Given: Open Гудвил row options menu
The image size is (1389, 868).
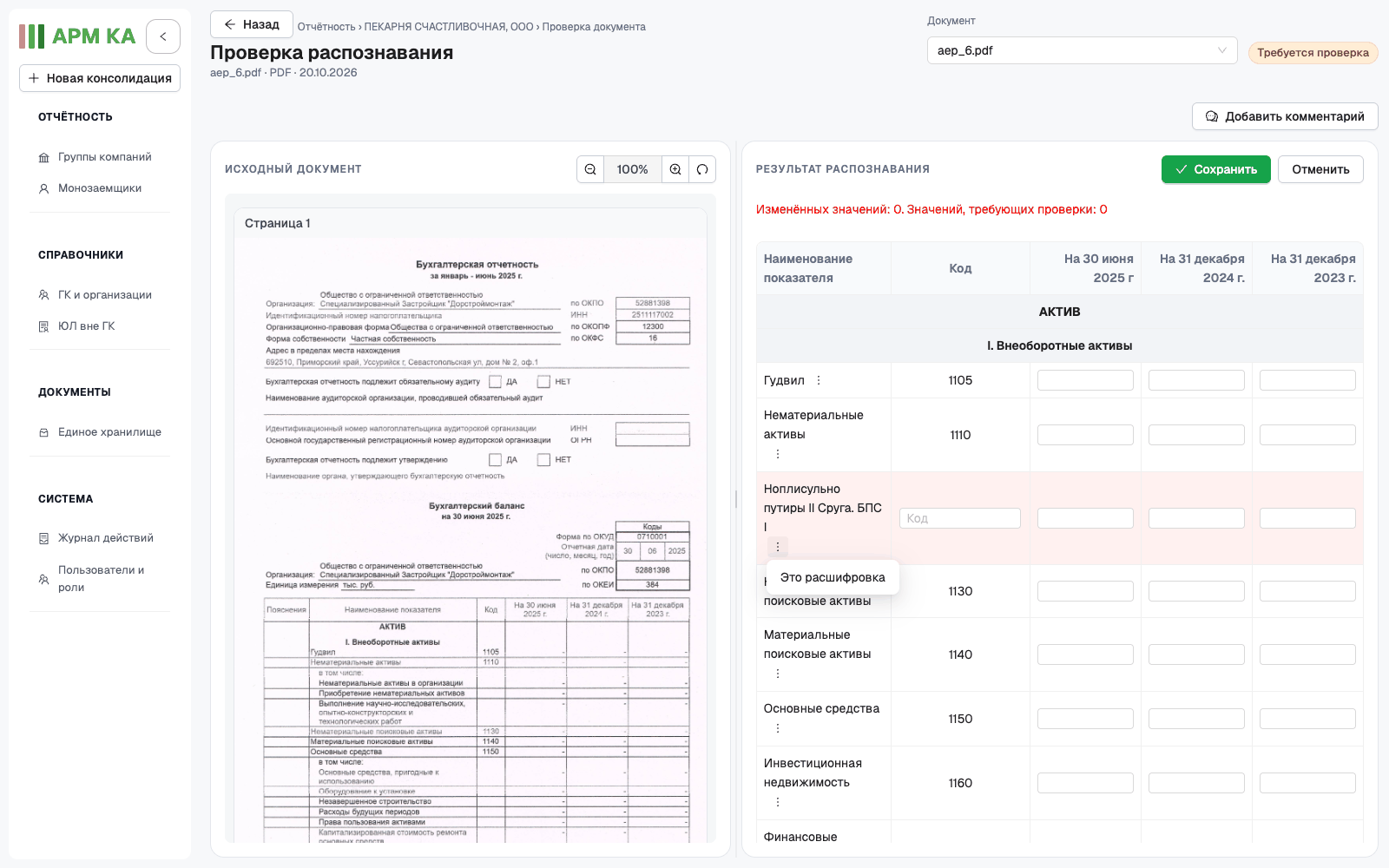Looking at the screenshot, I should tap(819, 380).
